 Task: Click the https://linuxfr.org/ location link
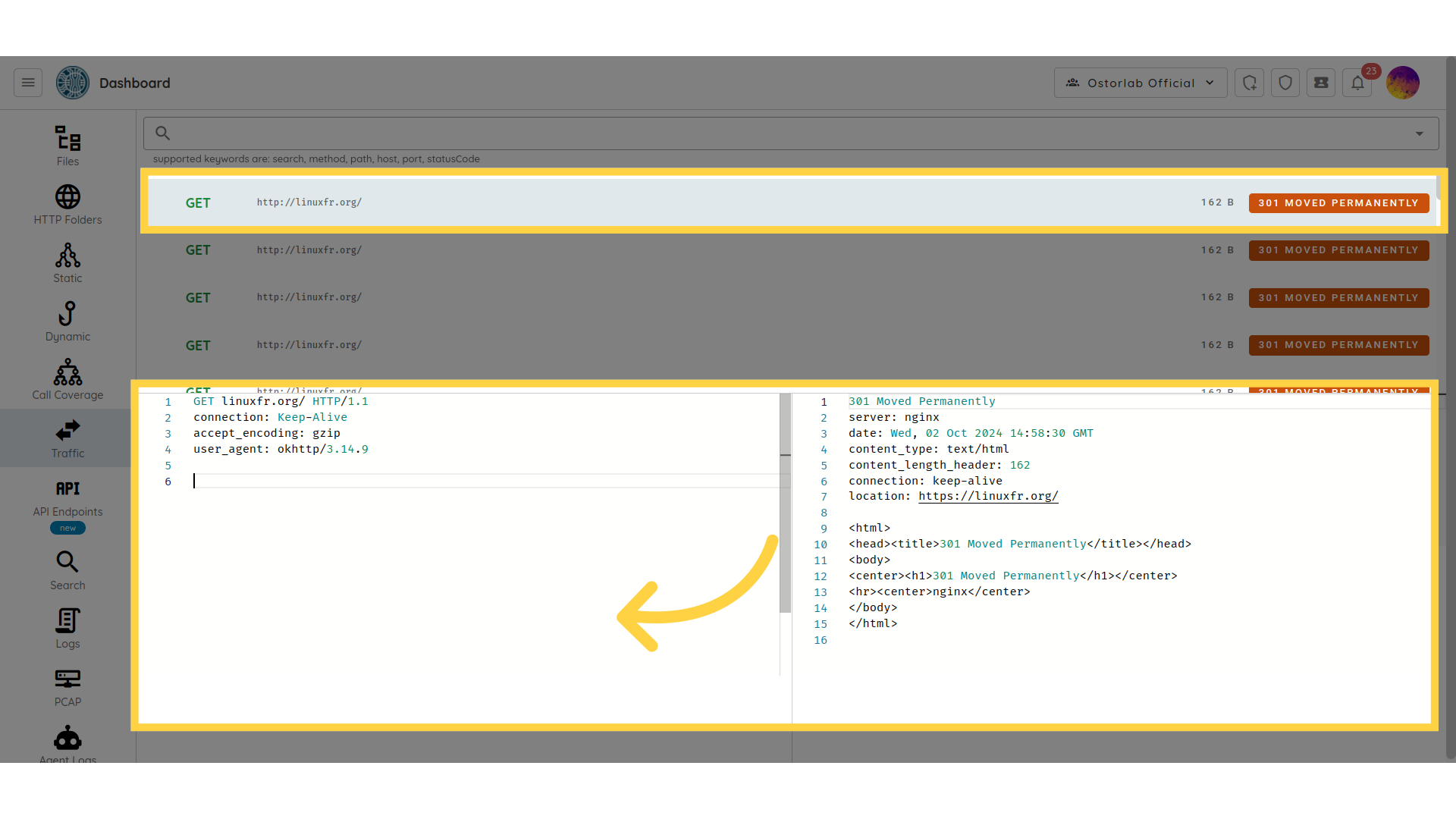(988, 496)
